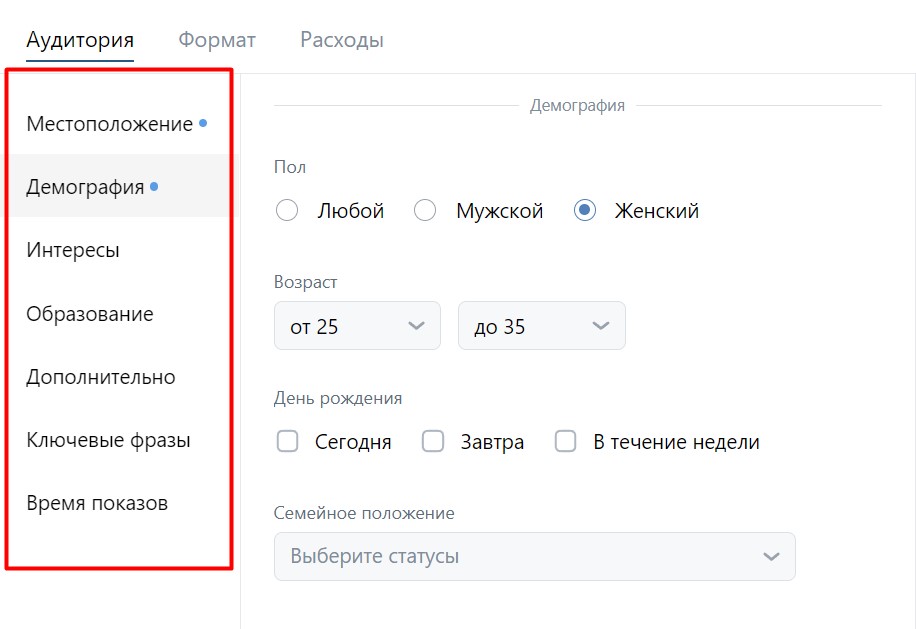Image resolution: width=916 pixels, height=629 pixels.
Task: Select the Аудитория tab
Action: point(80,40)
